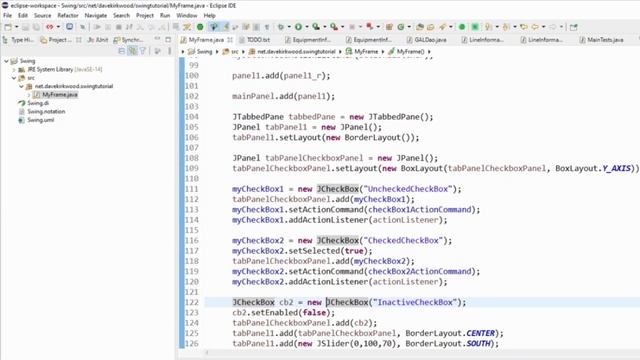Click the Save All toolbar icon
This screenshot has width=640, height=360.
[x=36, y=27]
